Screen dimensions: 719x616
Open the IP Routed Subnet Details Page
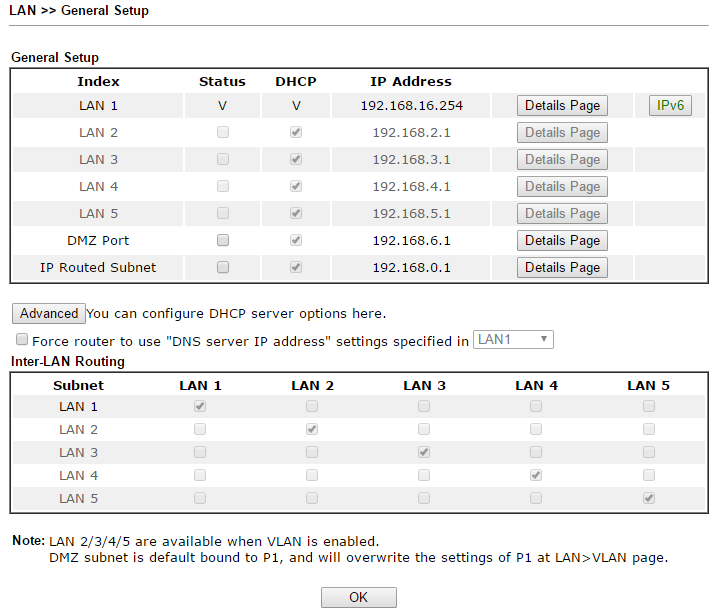[x=562, y=267]
